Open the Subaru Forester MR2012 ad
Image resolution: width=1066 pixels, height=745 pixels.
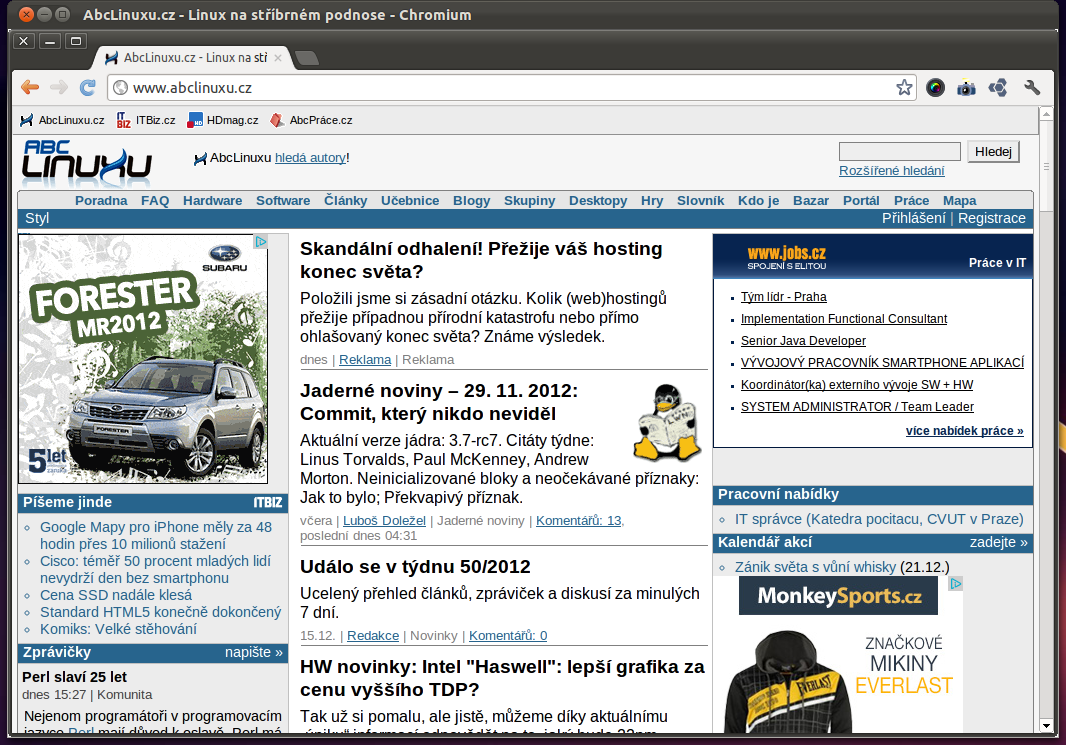pos(143,359)
